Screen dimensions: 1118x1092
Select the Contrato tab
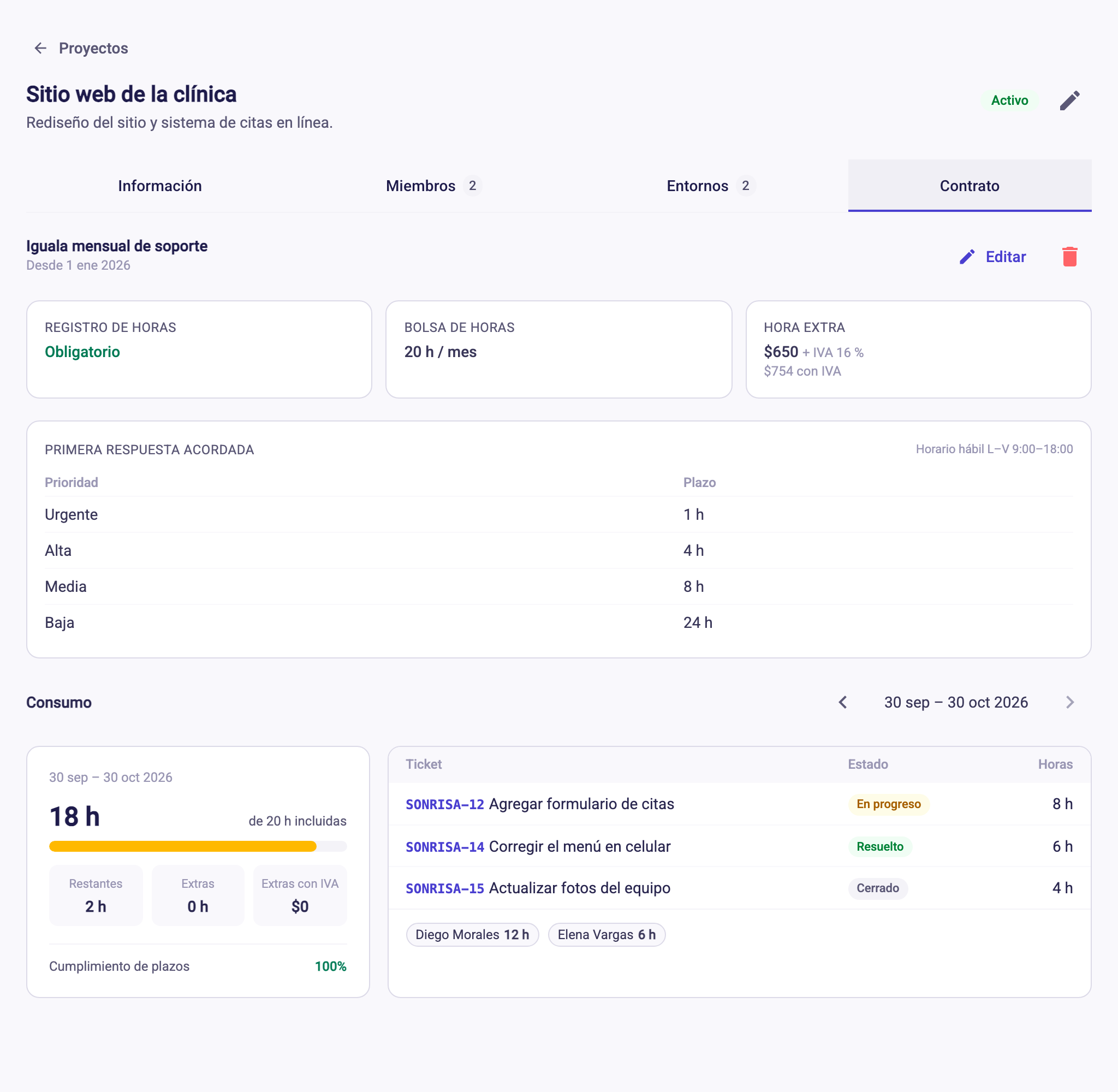coord(970,186)
